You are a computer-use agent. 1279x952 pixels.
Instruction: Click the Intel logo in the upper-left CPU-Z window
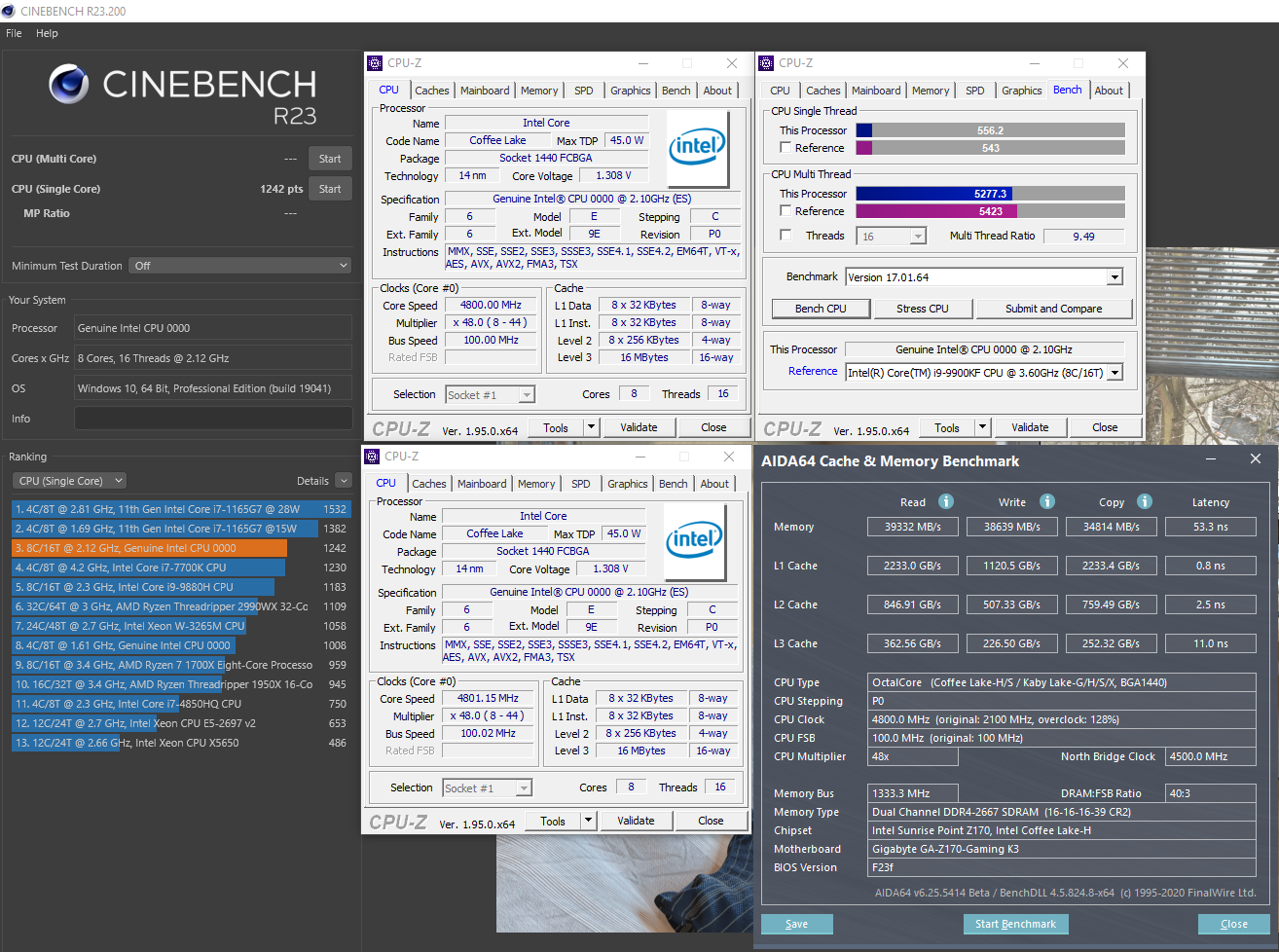click(x=697, y=149)
